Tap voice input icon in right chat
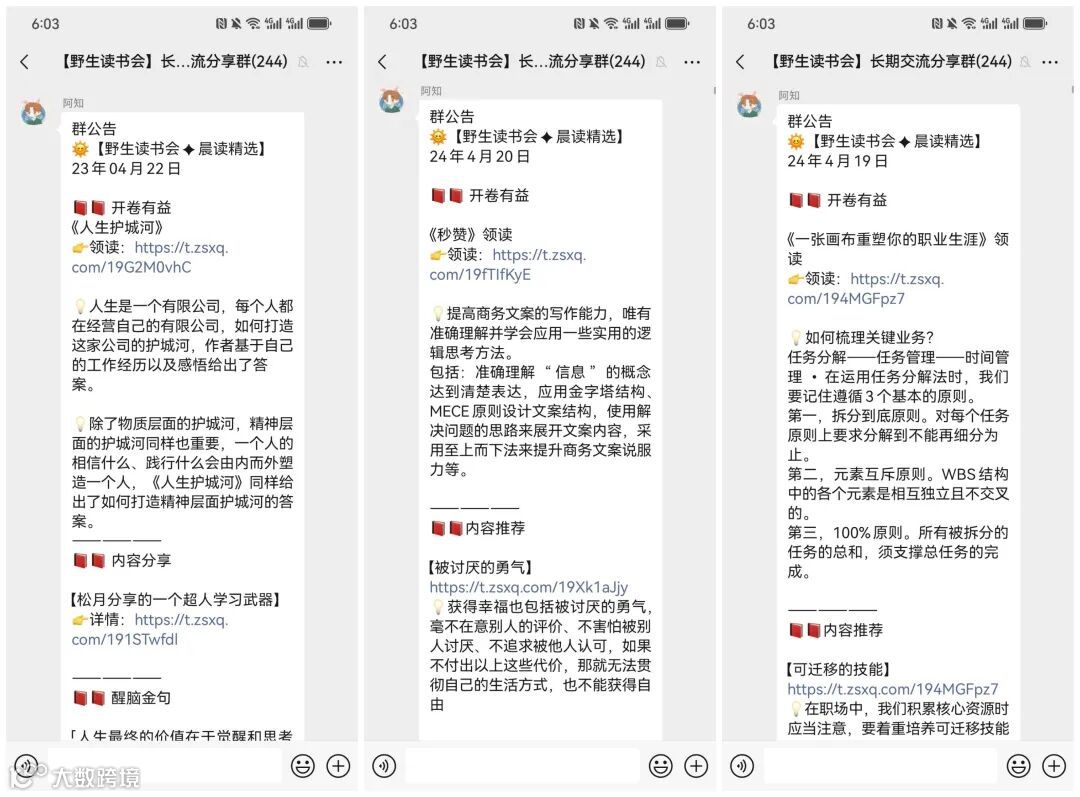The image size is (1080, 797). point(742,766)
